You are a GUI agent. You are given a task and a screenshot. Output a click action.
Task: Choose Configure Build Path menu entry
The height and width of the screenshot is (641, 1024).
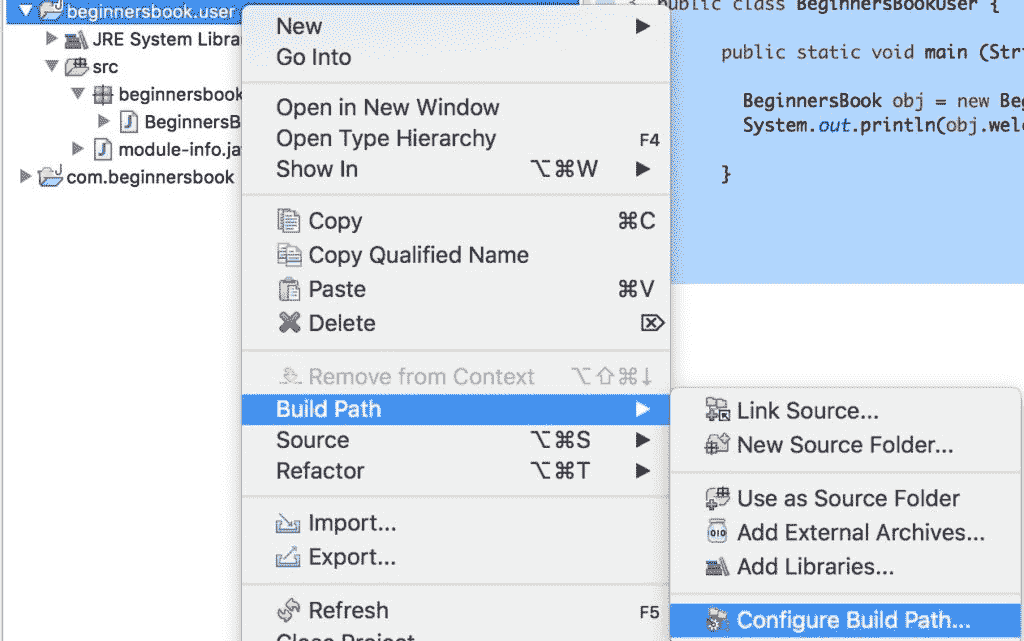tap(852, 620)
